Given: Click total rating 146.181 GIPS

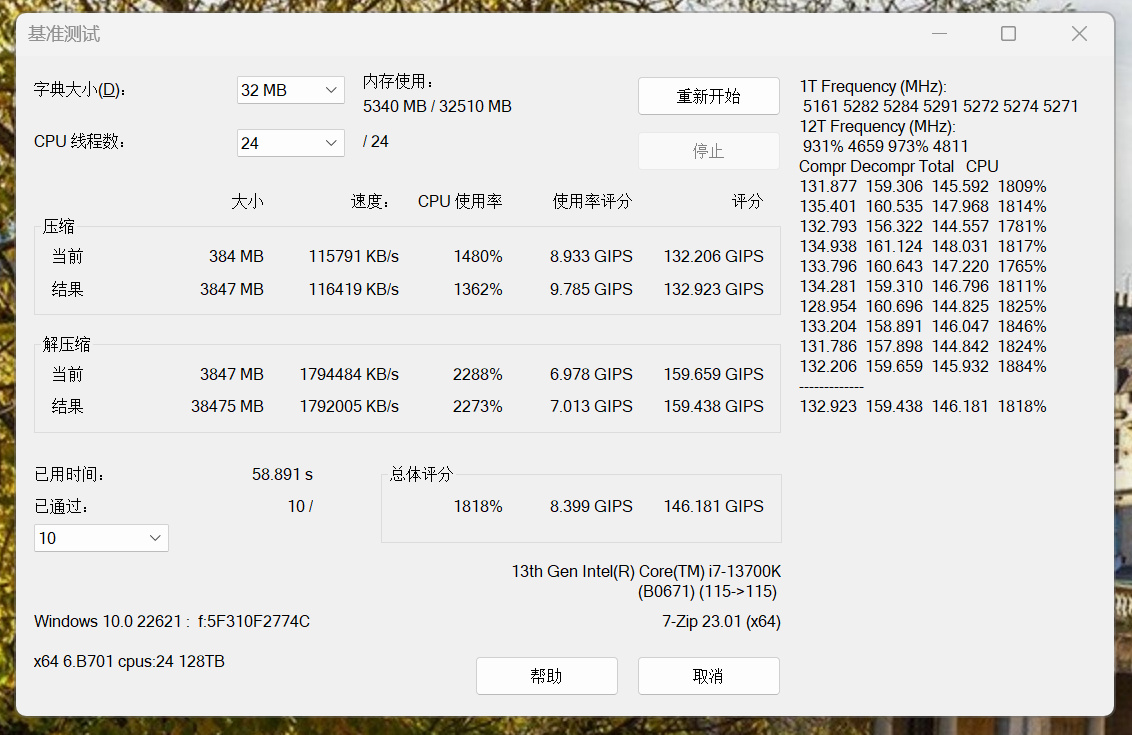Looking at the screenshot, I should pos(713,507).
